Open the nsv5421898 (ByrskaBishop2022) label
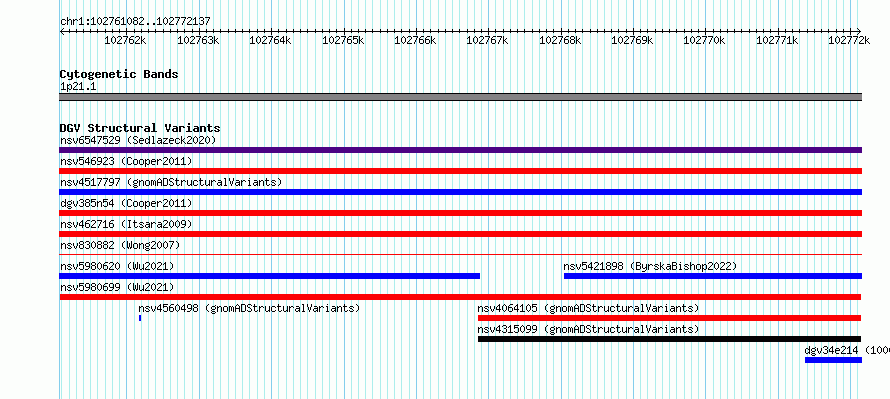 (650, 266)
